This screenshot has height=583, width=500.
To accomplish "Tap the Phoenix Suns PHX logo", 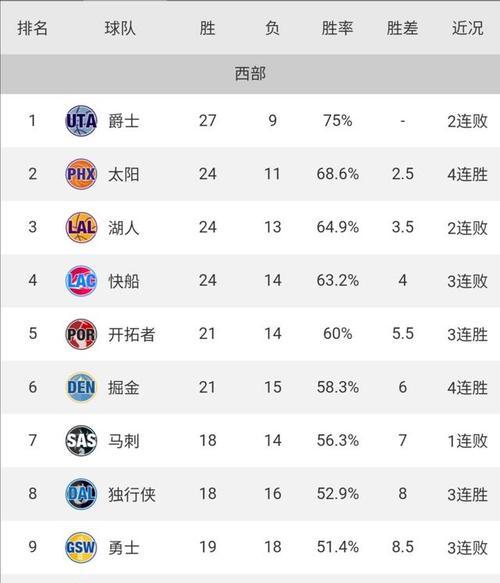I will (x=81, y=174).
